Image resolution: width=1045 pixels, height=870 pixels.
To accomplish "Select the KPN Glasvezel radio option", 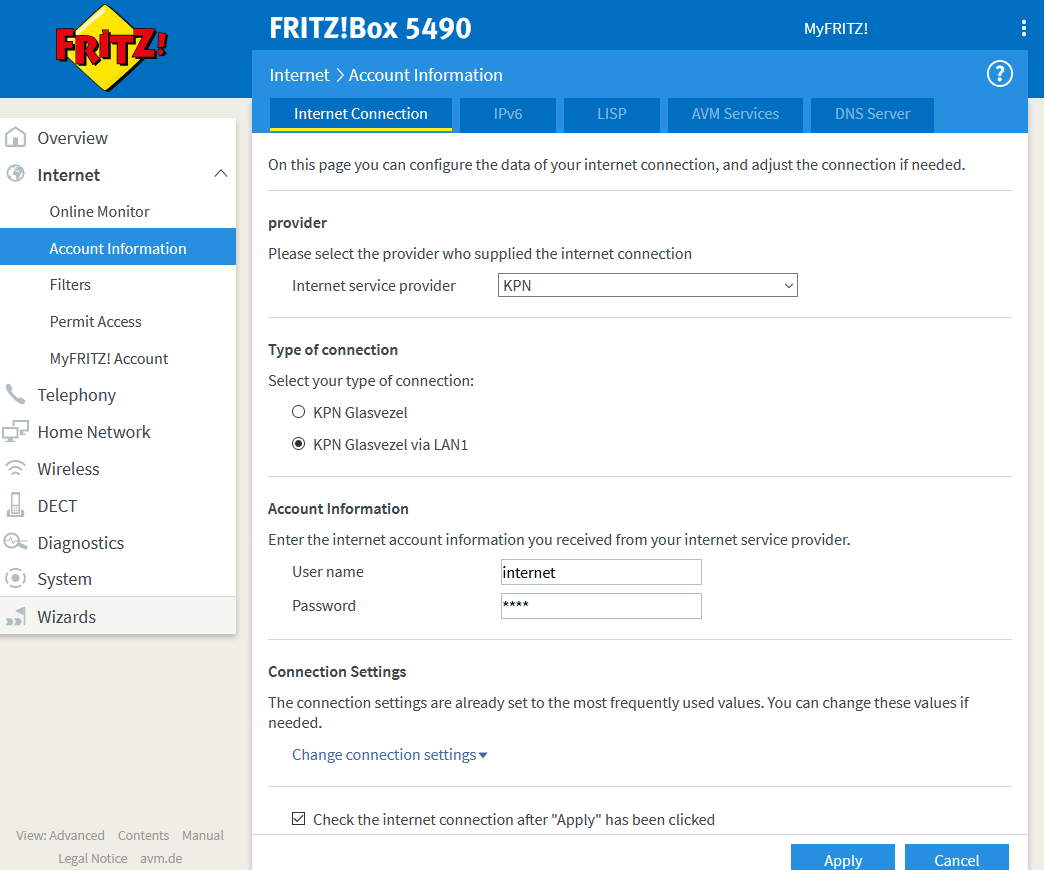I will point(298,412).
